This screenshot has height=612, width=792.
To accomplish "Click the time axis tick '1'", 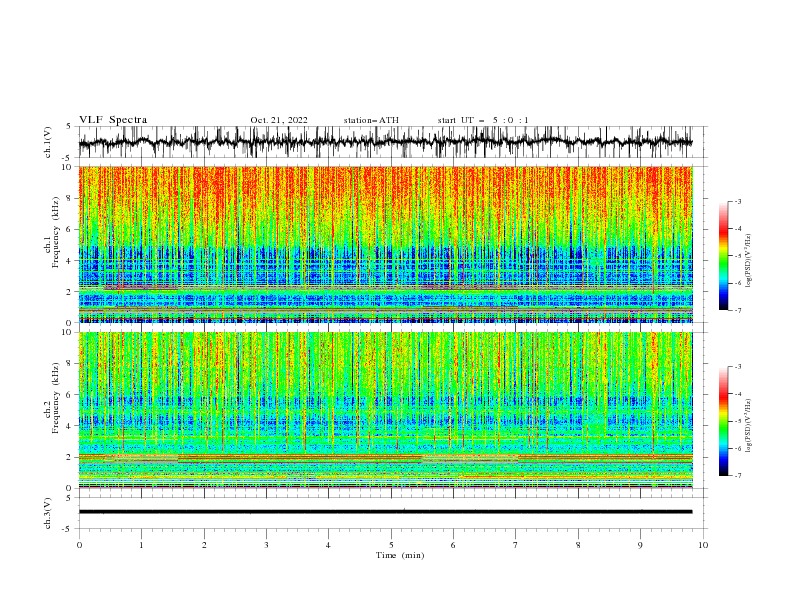I will (141, 545).
